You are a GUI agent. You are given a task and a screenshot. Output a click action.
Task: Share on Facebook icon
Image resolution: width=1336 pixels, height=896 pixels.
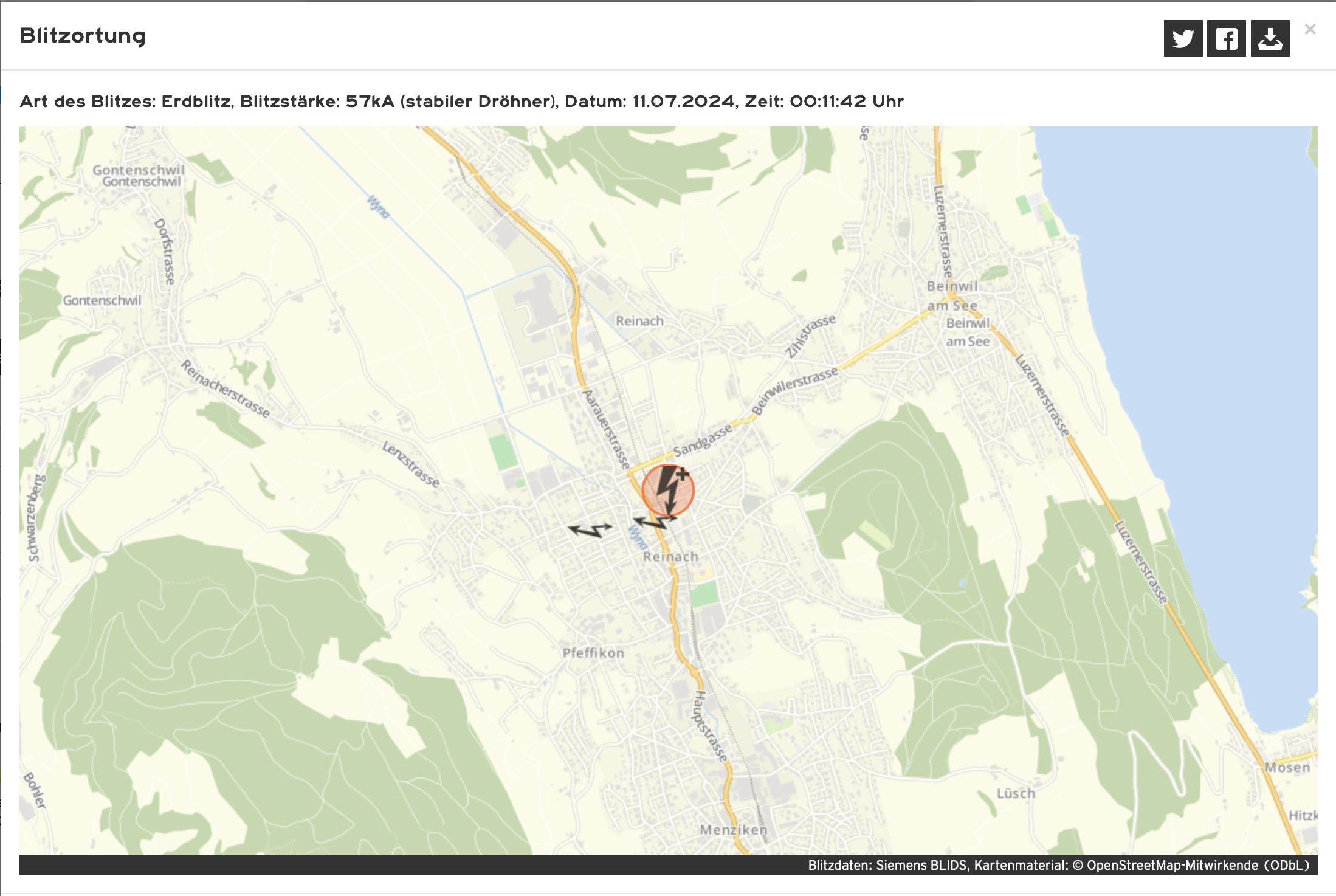(x=1226, y=38)
